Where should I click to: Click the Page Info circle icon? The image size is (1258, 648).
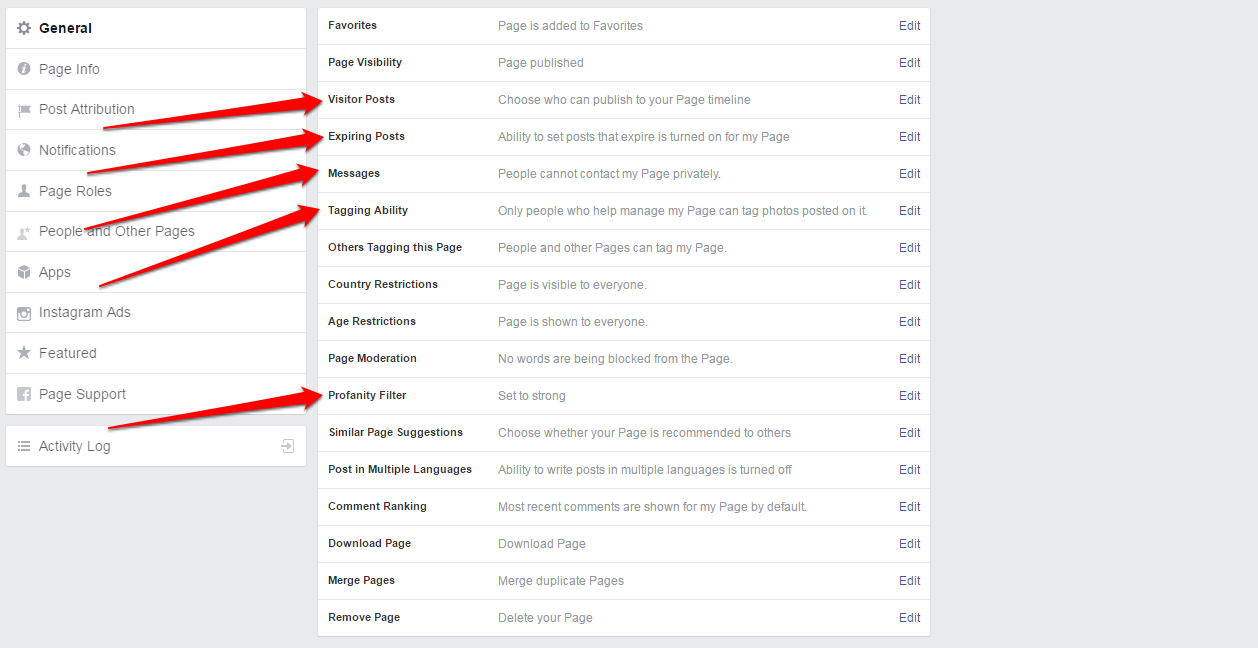coord(24,69)
